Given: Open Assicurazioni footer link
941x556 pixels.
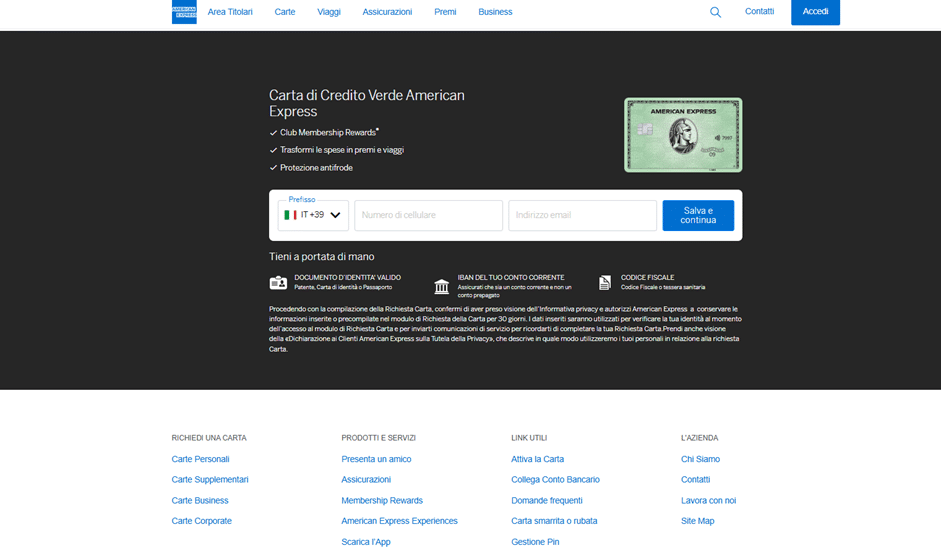Looking at the screenshot, I should 366,480.
